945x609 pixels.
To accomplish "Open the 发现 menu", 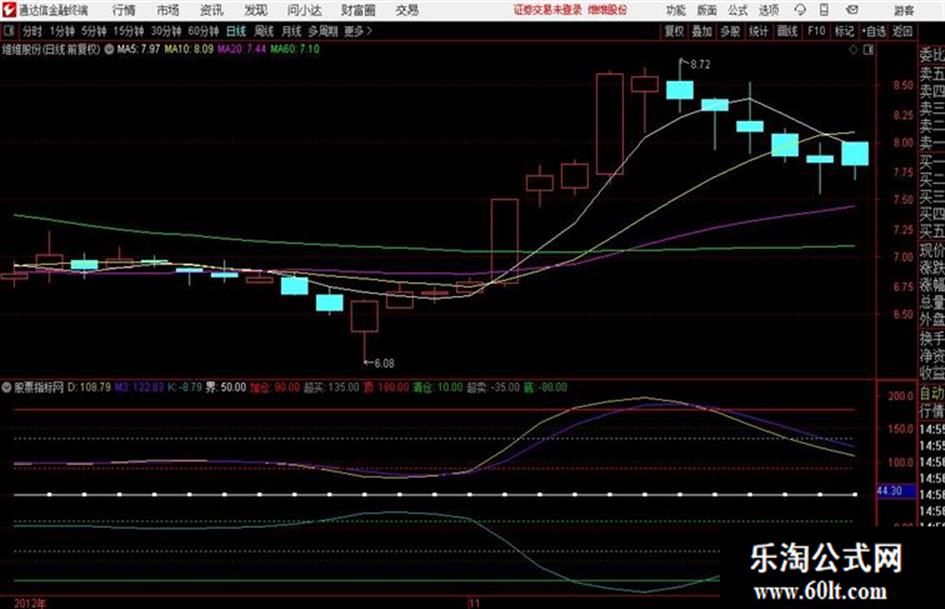I will point(256,10).
